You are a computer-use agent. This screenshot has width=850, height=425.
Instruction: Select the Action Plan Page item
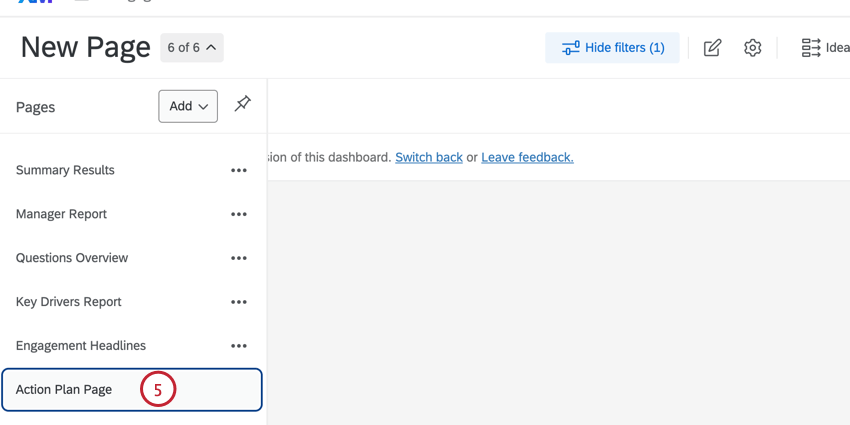pos(64,390)
